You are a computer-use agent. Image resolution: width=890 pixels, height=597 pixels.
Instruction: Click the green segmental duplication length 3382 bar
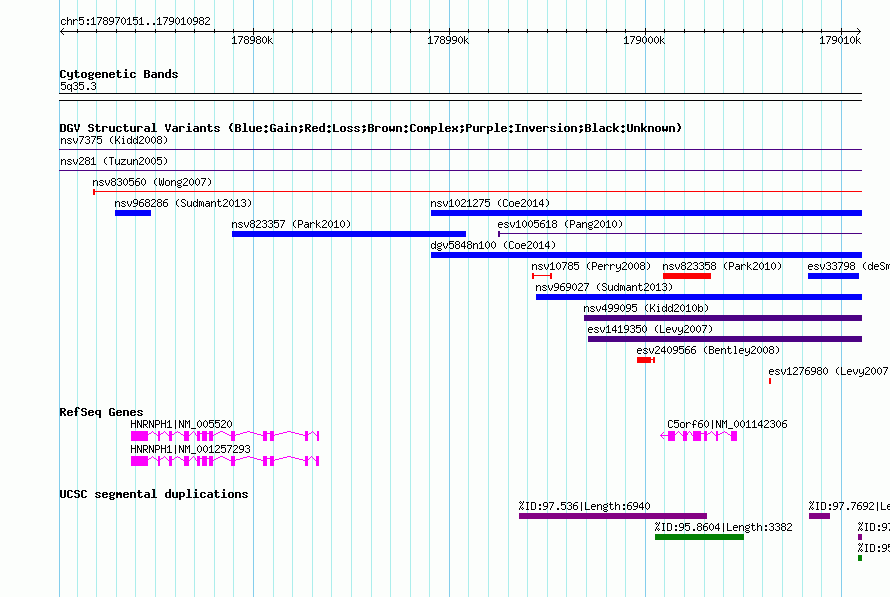[699, 537]
